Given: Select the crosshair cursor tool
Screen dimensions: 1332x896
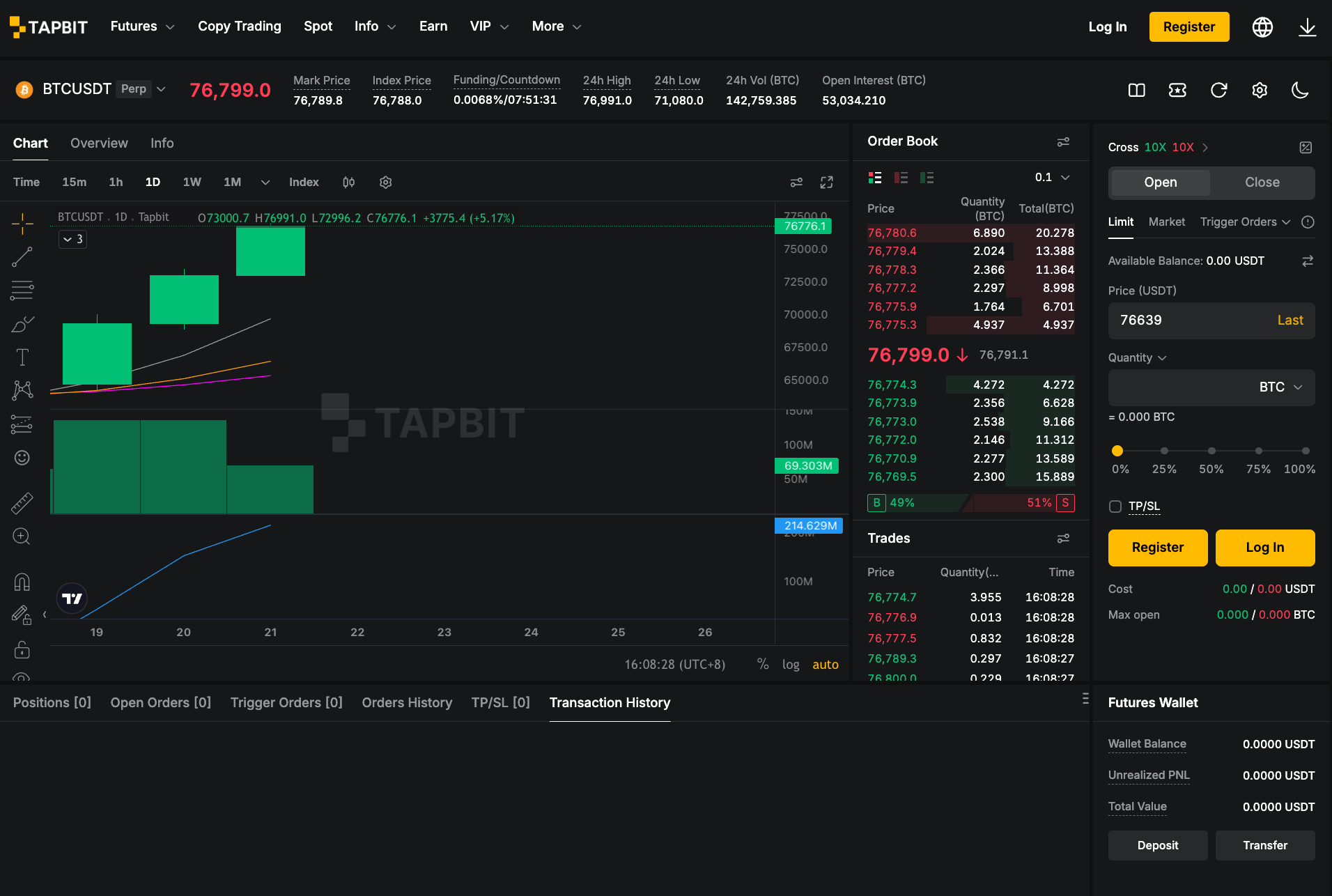Looking at the screenshot, I should [x=22, y=224].
